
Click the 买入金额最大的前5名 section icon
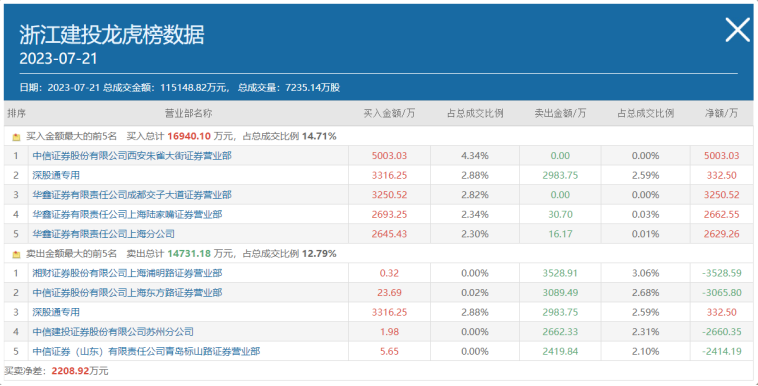tap(16, 137)
